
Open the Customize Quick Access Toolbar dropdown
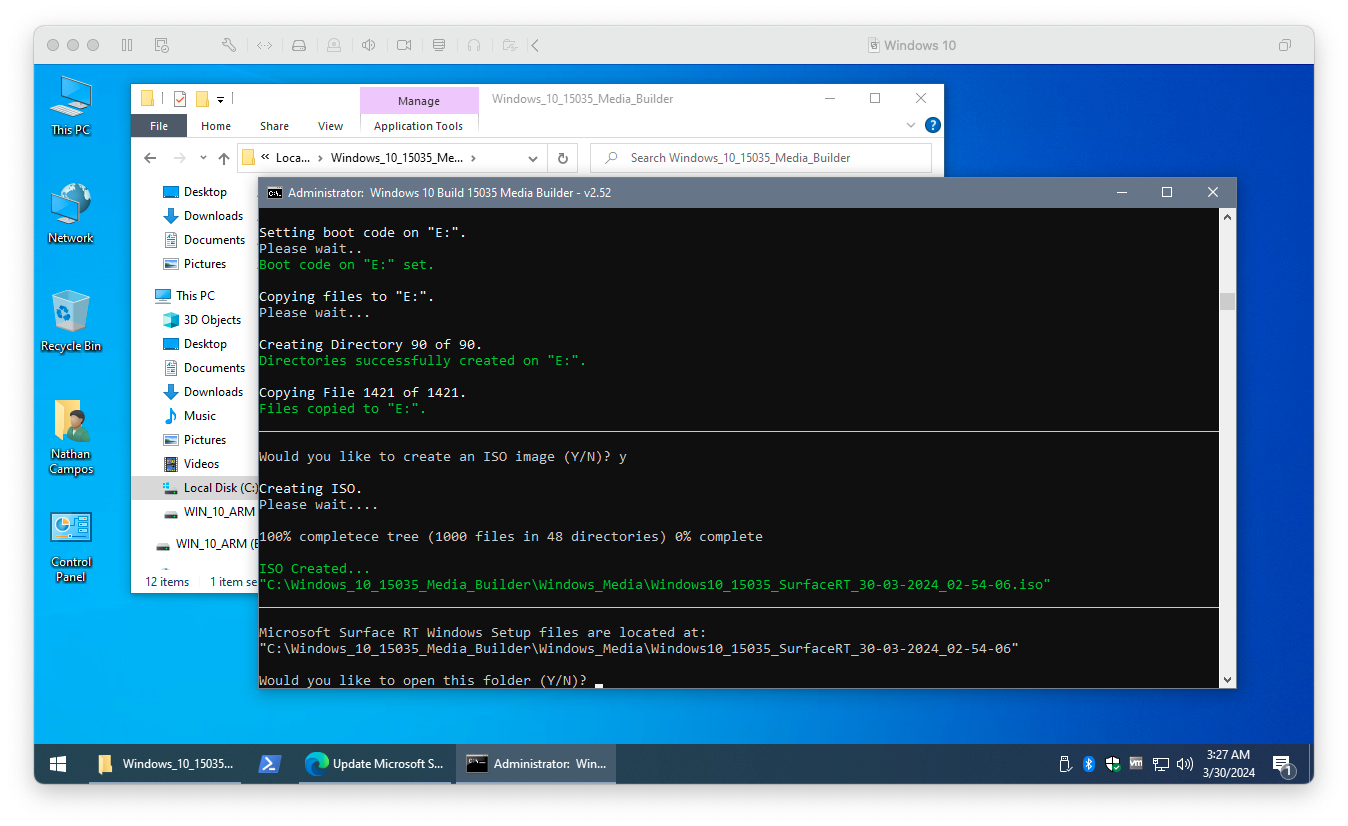220,99
